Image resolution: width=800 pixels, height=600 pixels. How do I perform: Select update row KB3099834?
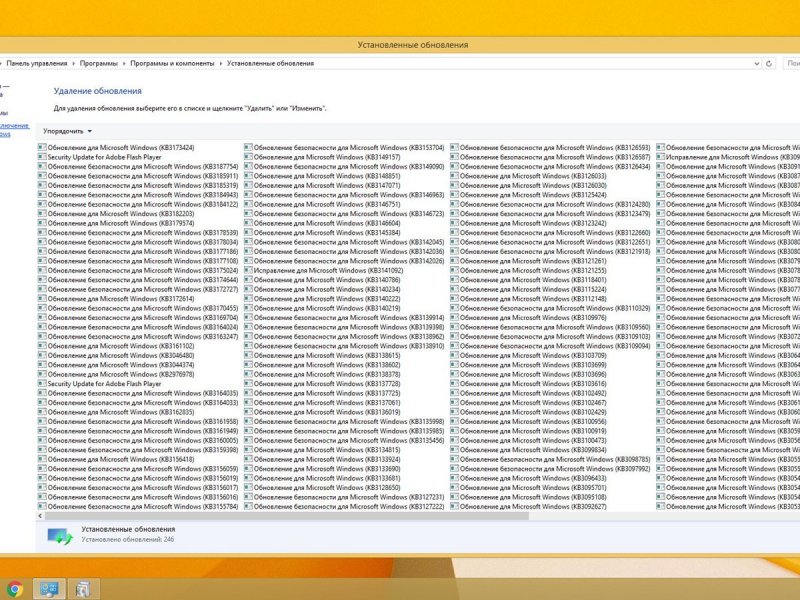(529, 449)
